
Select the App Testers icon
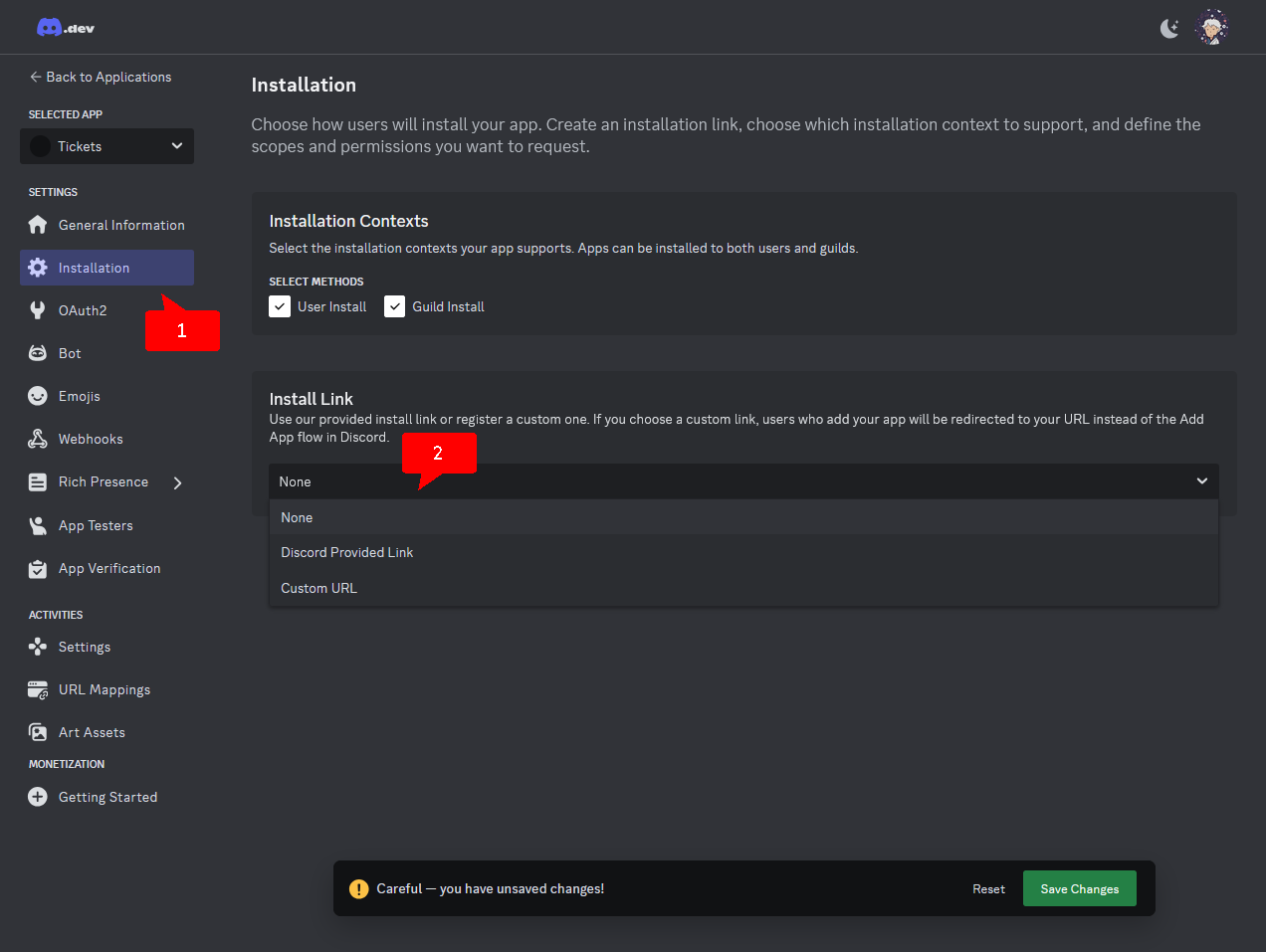click(x=38, y=525)
